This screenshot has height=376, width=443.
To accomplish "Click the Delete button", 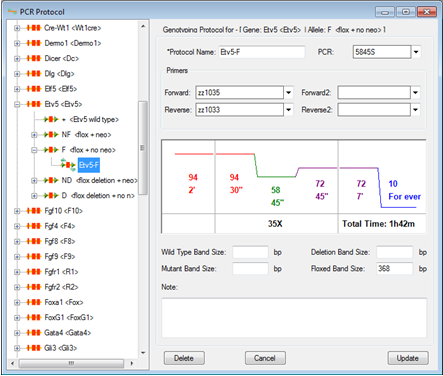I will click(x=184, y=358).
